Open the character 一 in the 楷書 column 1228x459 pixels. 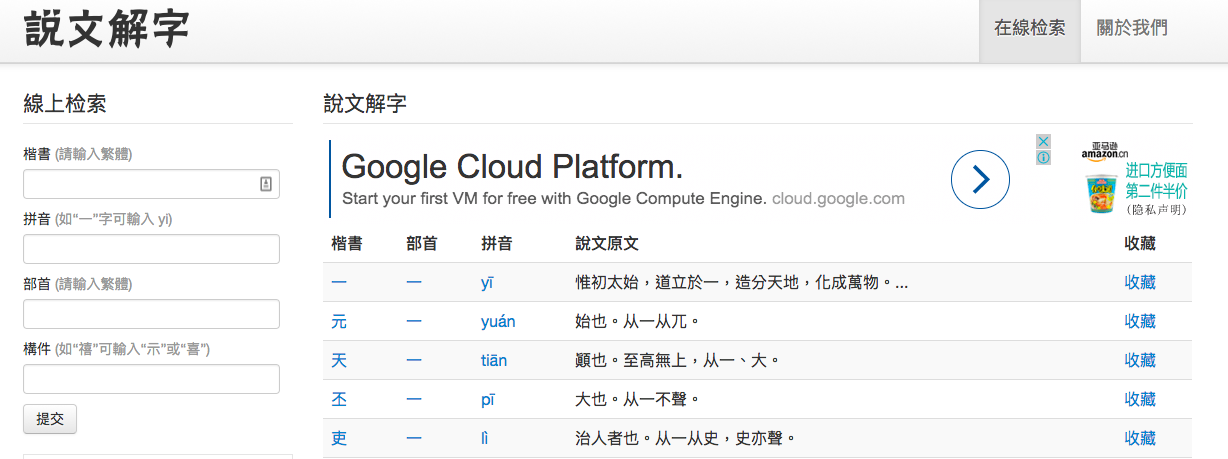pyautogui.click(x=339, y=282)
